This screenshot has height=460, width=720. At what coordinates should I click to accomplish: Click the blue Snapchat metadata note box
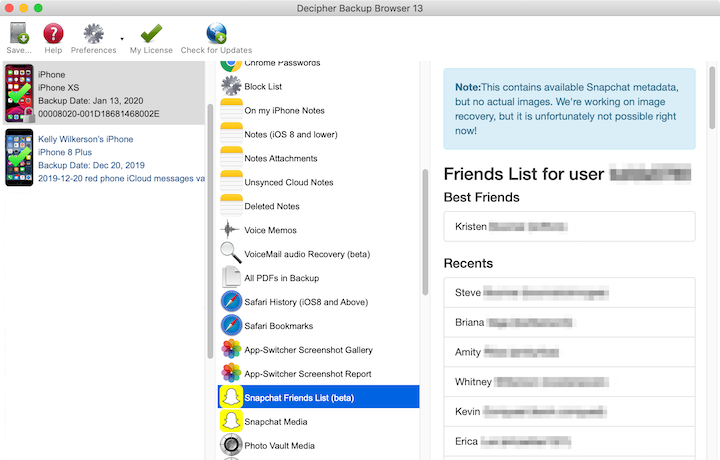(x=569, y=109)
